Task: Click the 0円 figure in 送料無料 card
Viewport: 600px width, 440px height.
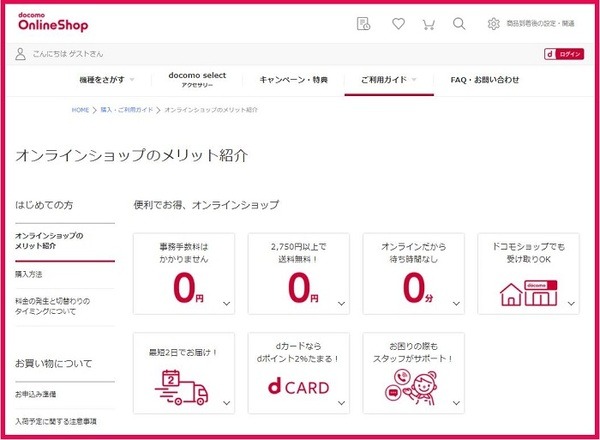Action: 303,288
